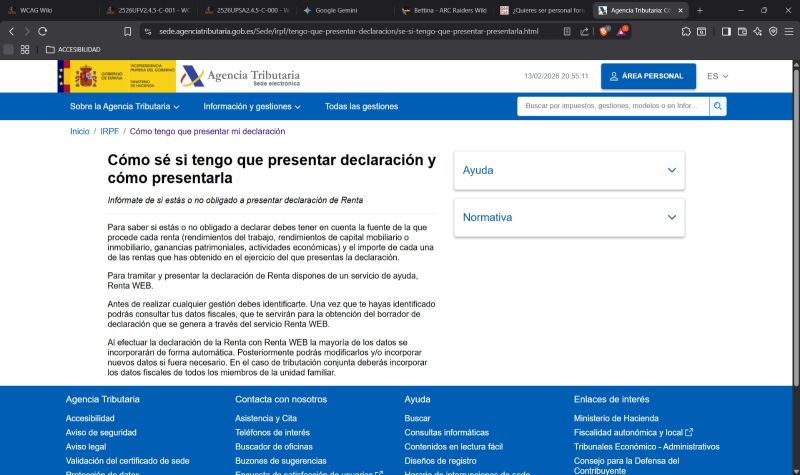Expand the Ayuda accordion panel
The image size is (800, 475).
(569, 170)
